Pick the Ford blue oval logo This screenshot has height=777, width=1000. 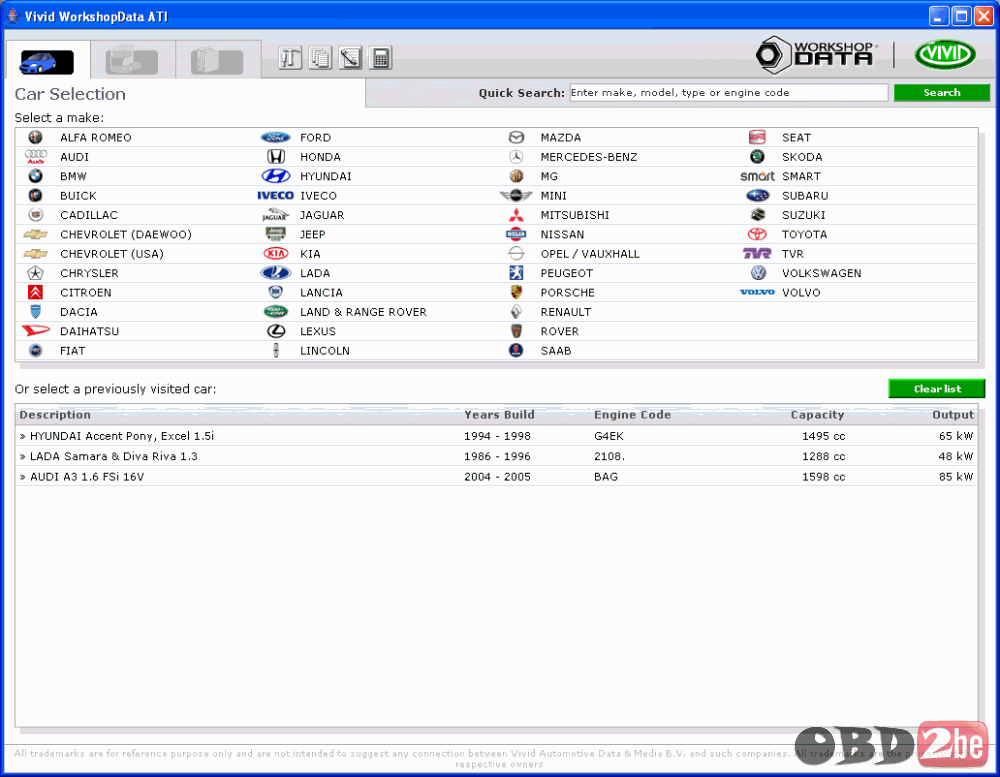(x=276, y=137)
